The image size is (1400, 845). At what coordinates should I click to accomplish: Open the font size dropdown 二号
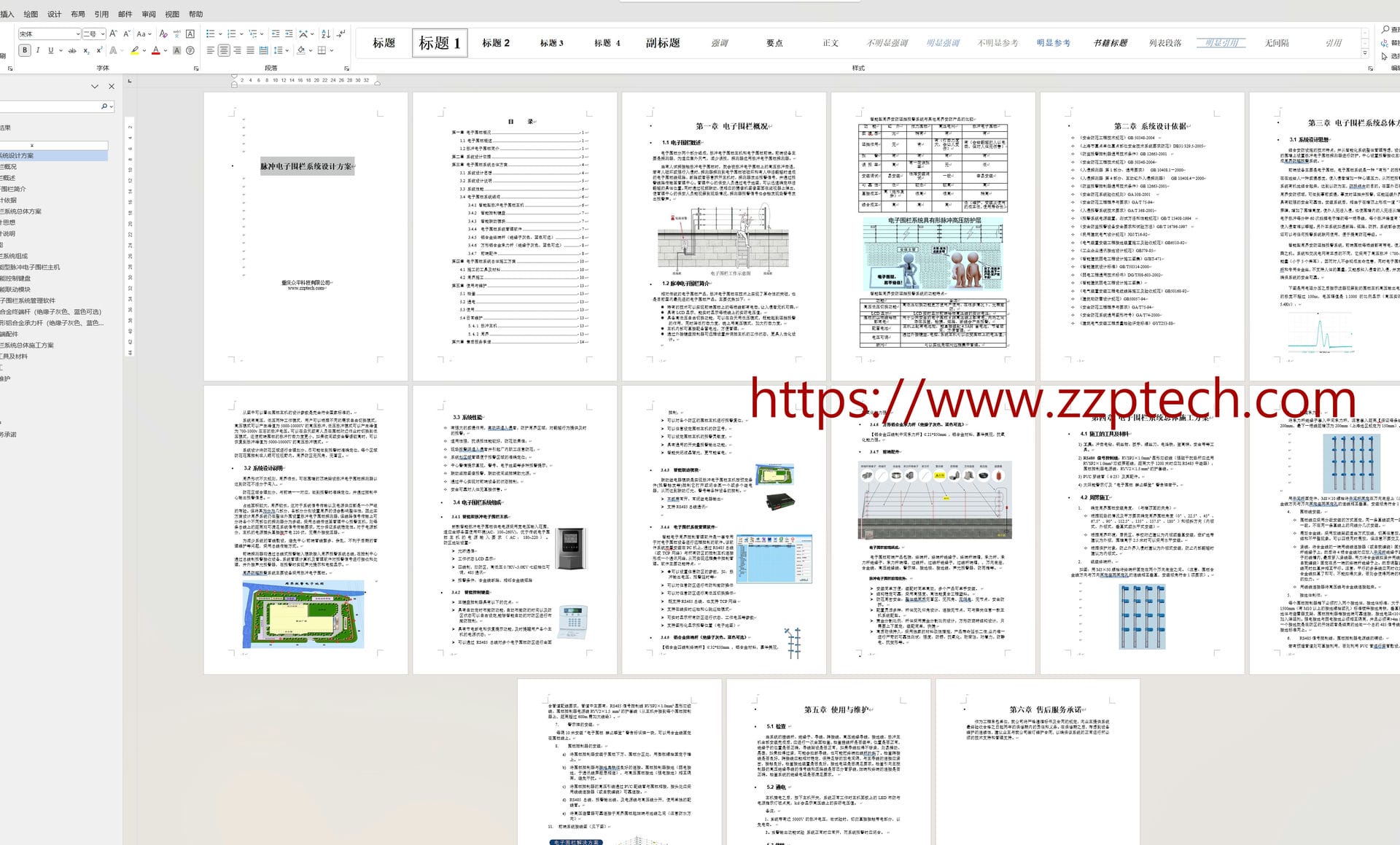[103, 34]
